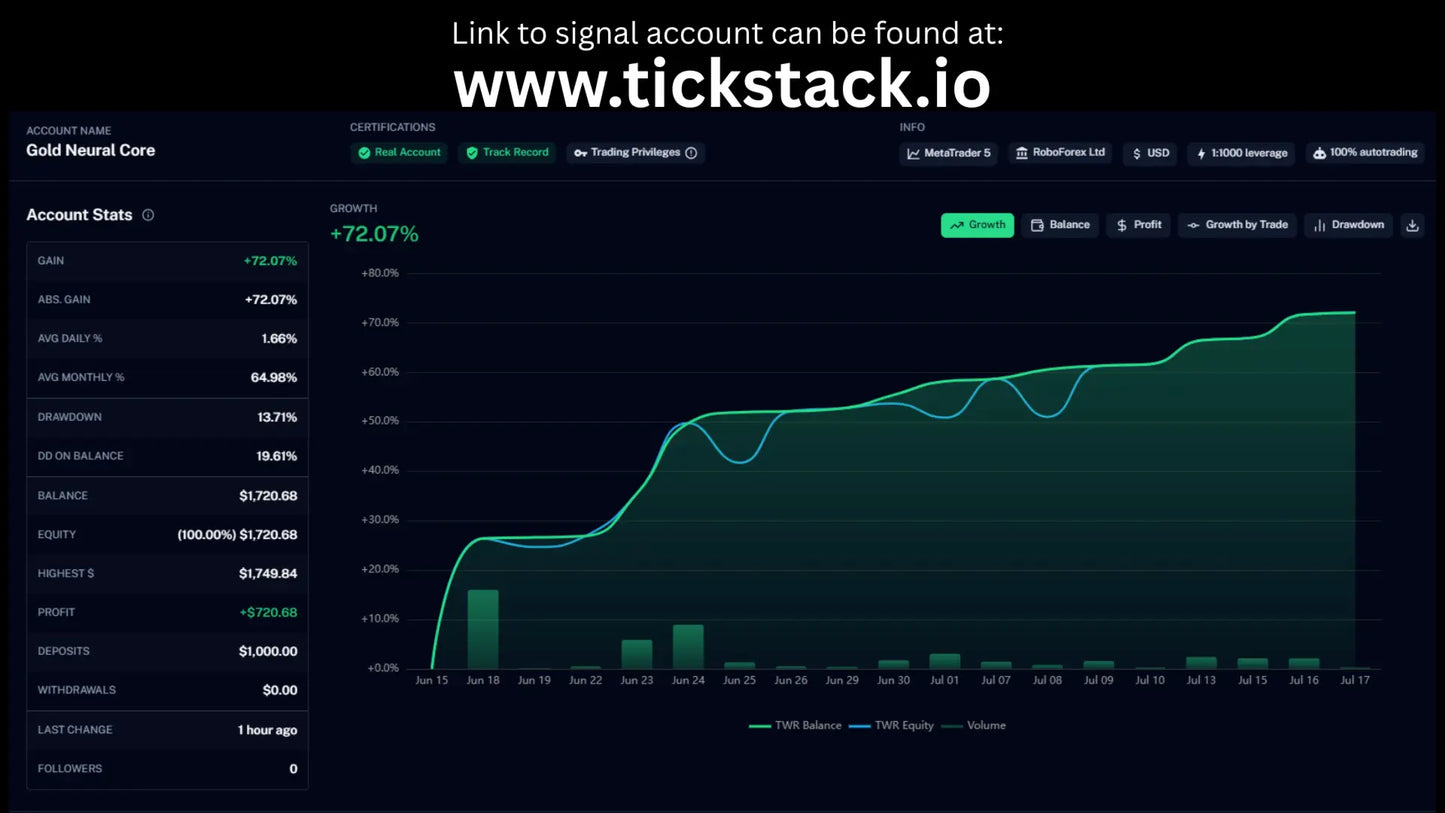Image resolution: width=1445 pixels, height=813 pixels.
Task: Click the RoboForex Ltd broker badge
Action: tap(1060, 153)
